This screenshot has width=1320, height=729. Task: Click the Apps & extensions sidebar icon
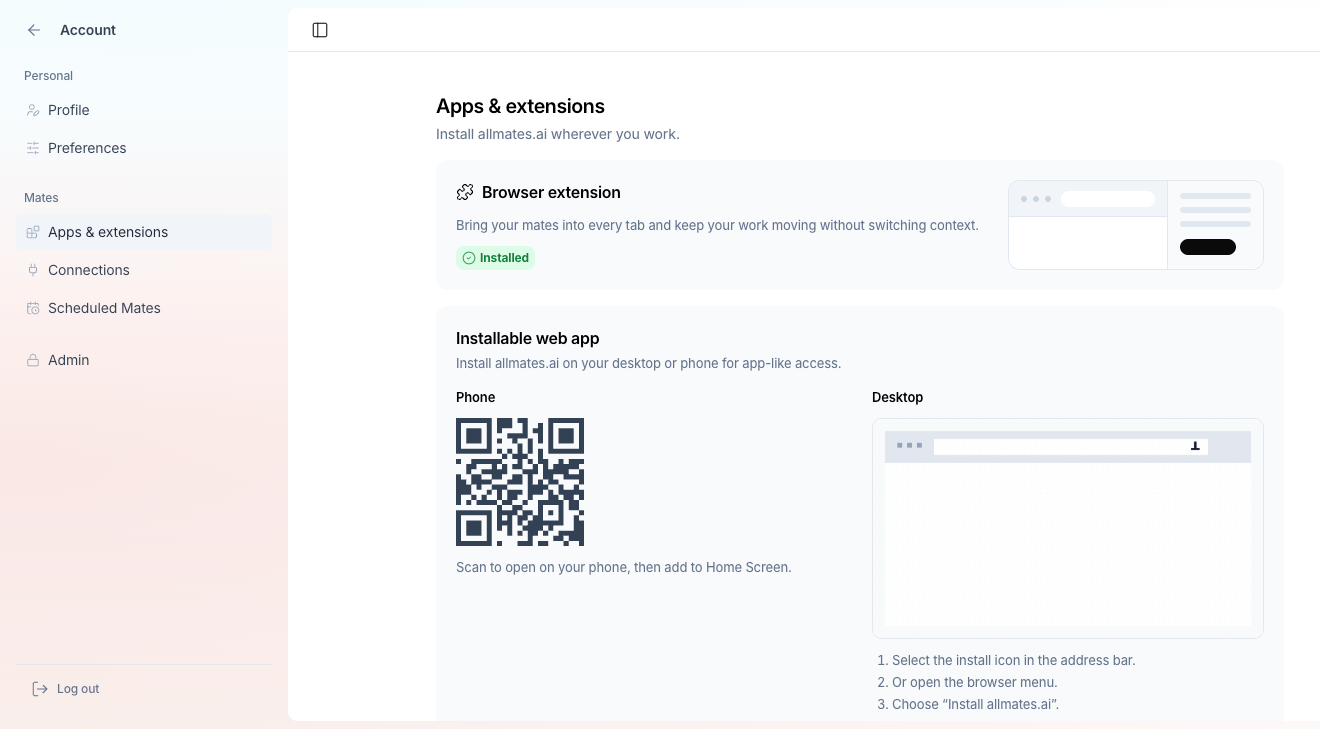point(33,232)
